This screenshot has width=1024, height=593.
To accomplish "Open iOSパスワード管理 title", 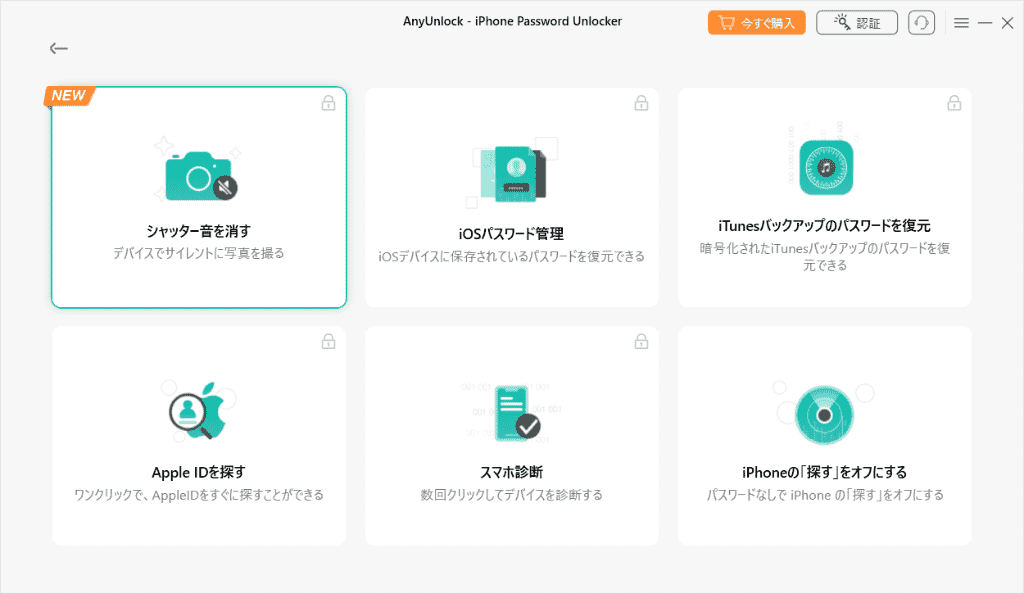I will pos(511,234).
